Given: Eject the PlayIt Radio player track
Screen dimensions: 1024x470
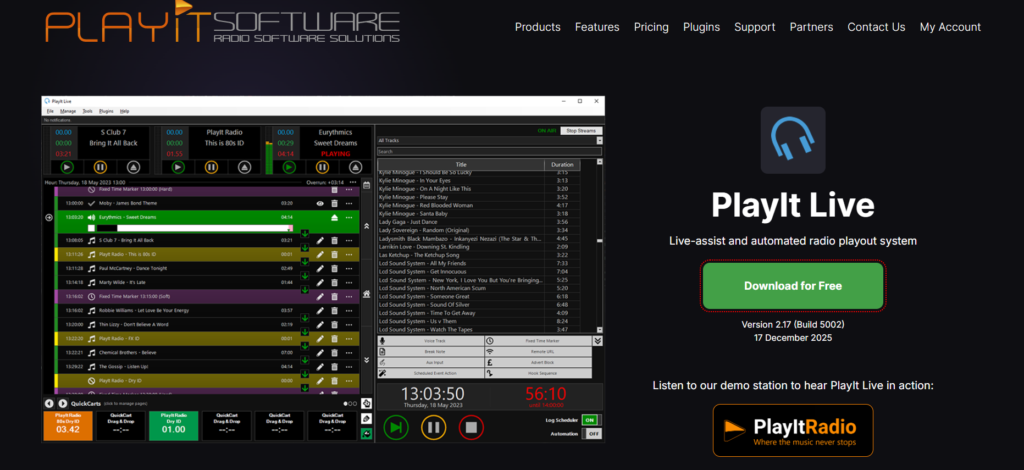Looking at the screenshot, I should click(244, 167).
